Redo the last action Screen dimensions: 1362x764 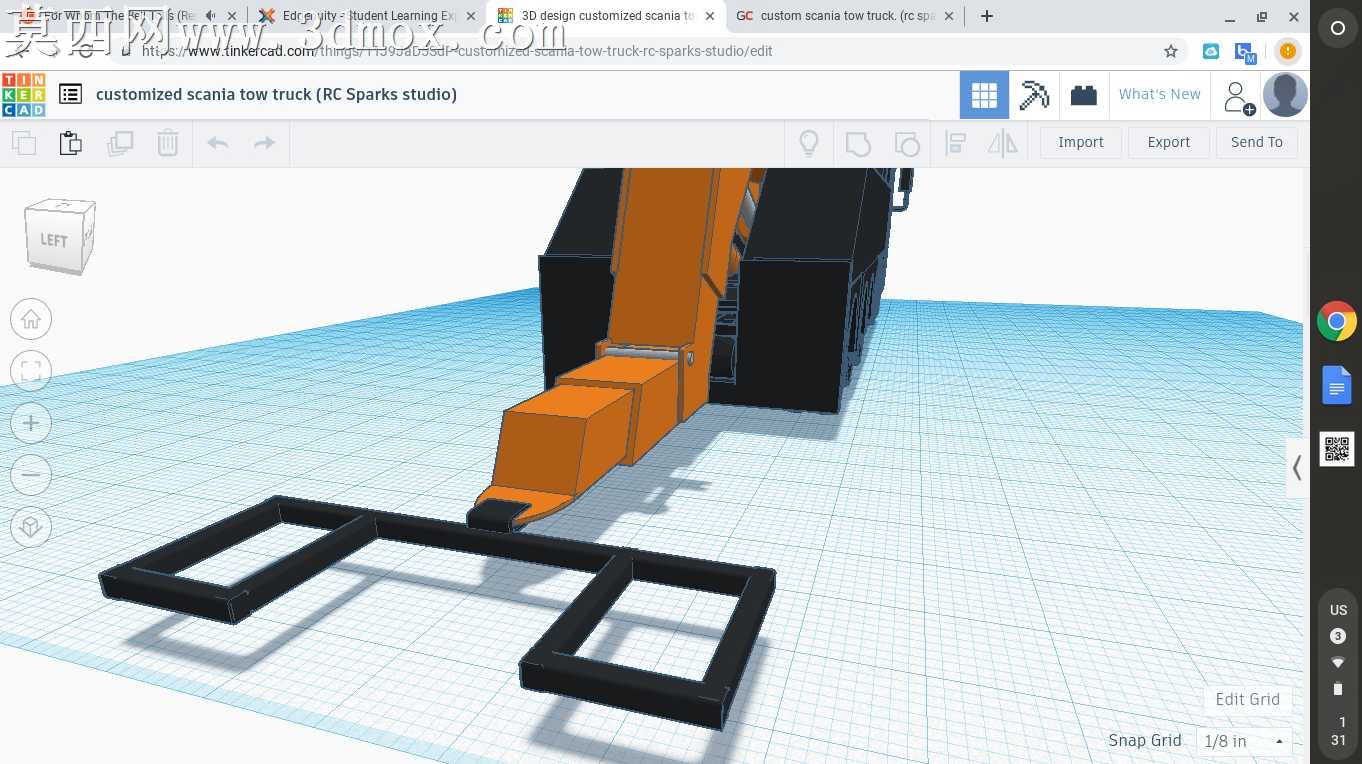click(x=264, y=143)
